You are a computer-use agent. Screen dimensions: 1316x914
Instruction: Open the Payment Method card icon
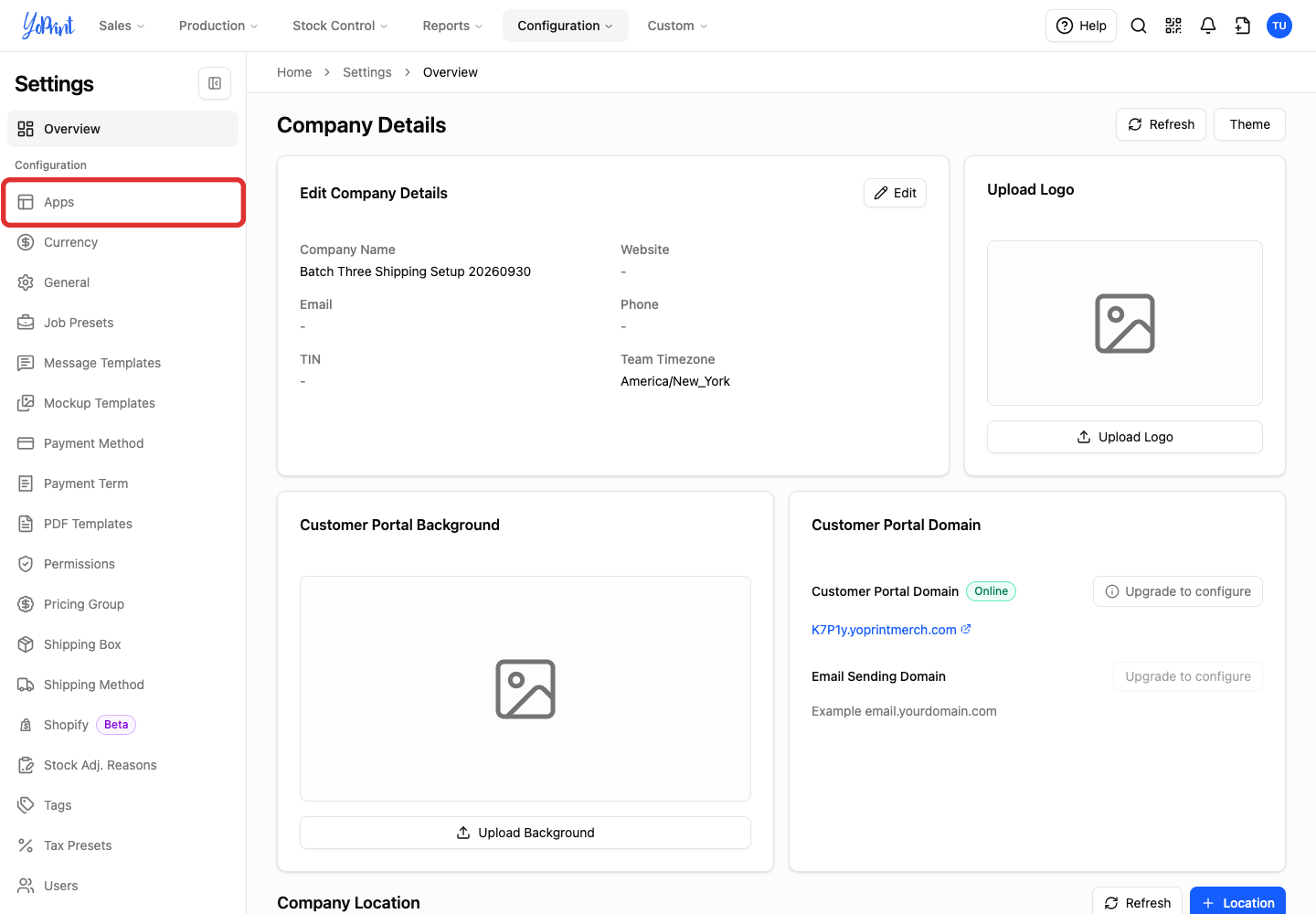coord(26,443)
